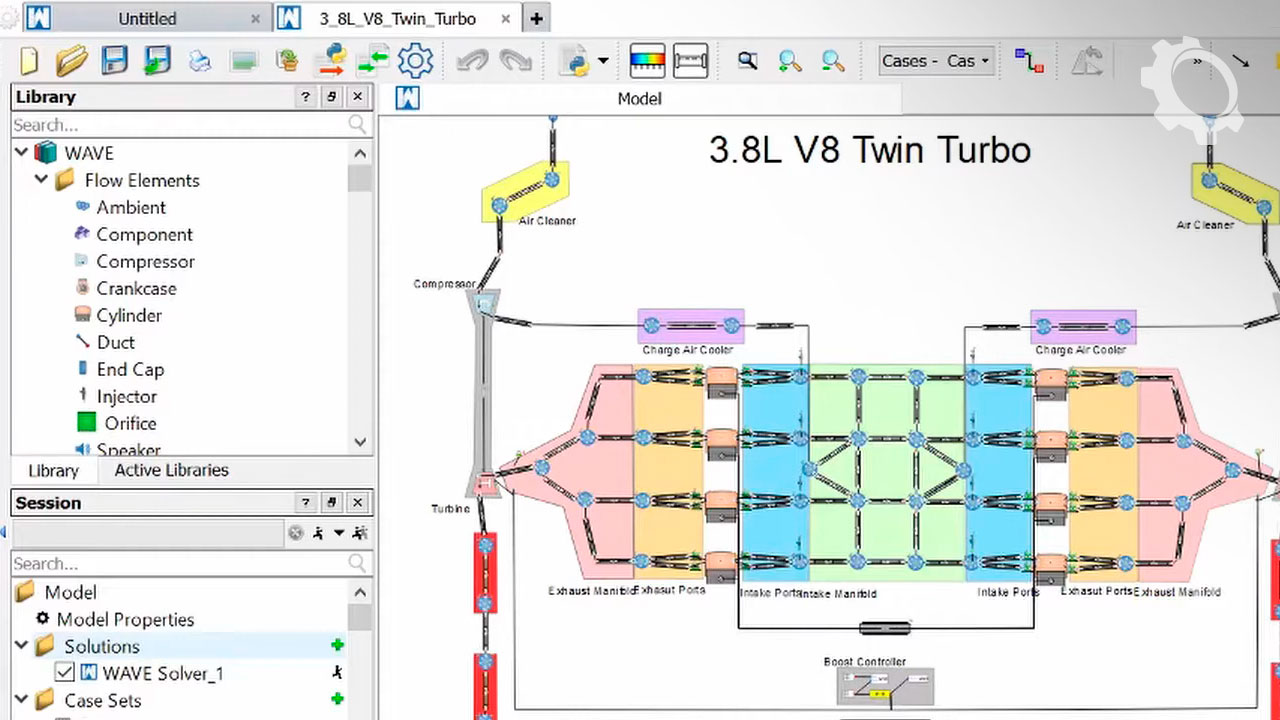1280x720 pixels.
Task: Run WAVE Solver_1 with the runner icon
Action: coord(337,673)
